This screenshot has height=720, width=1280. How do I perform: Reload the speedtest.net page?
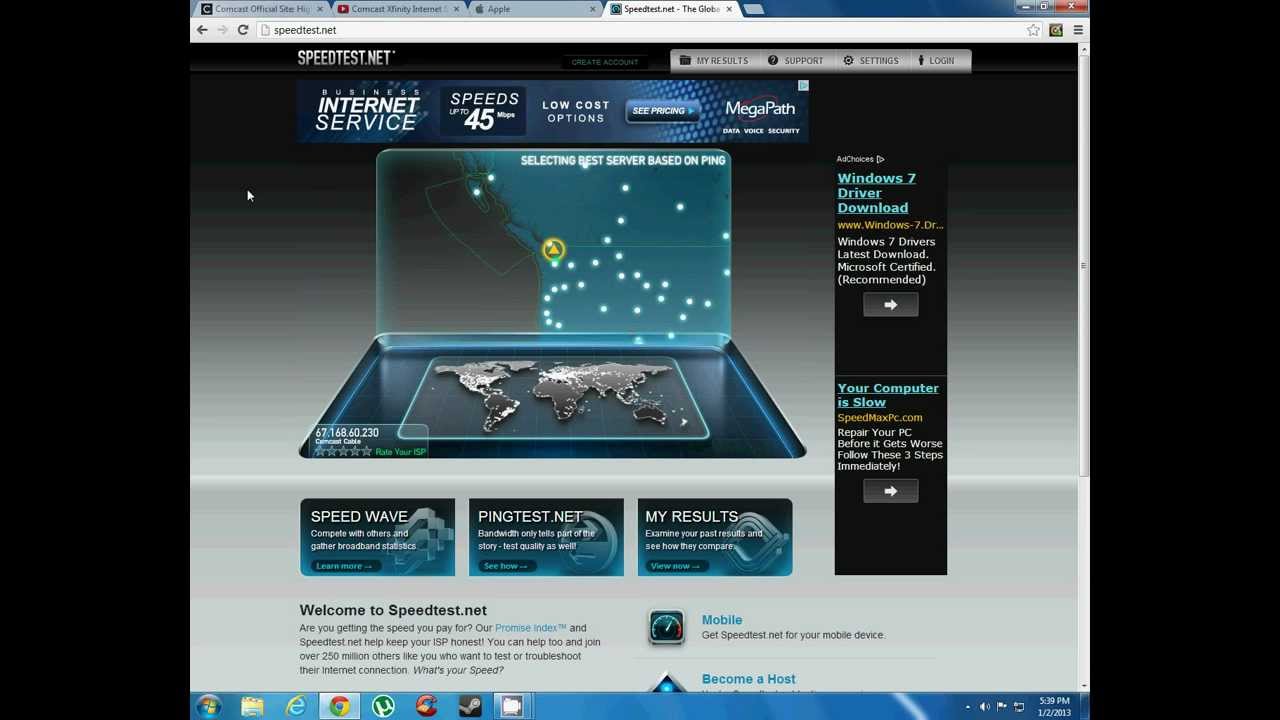(243, 30)
